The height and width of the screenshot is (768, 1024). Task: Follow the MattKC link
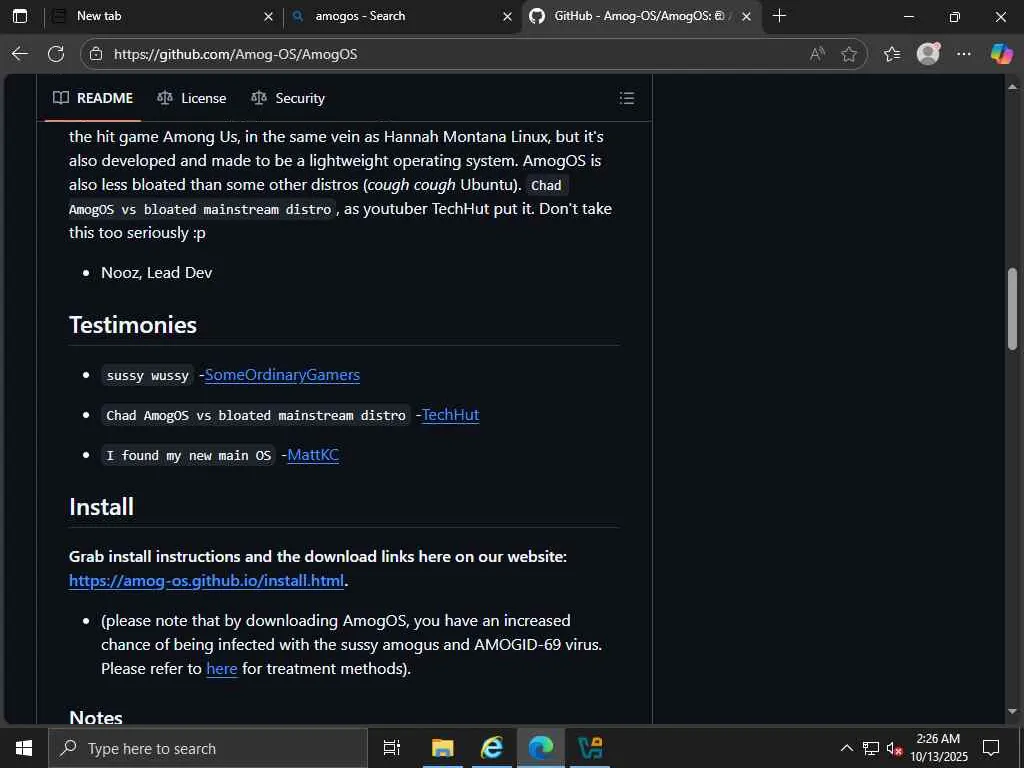[x=313, y=455]
